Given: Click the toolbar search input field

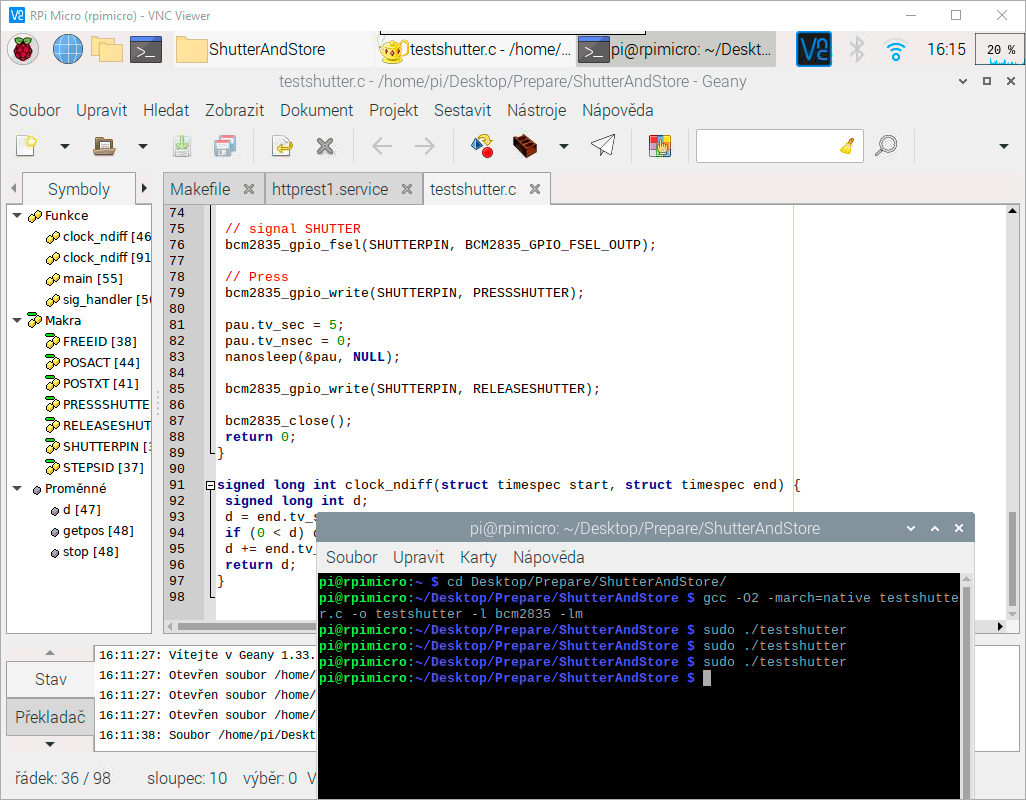Looking at the screenshot, I should [x=767, y=146].
